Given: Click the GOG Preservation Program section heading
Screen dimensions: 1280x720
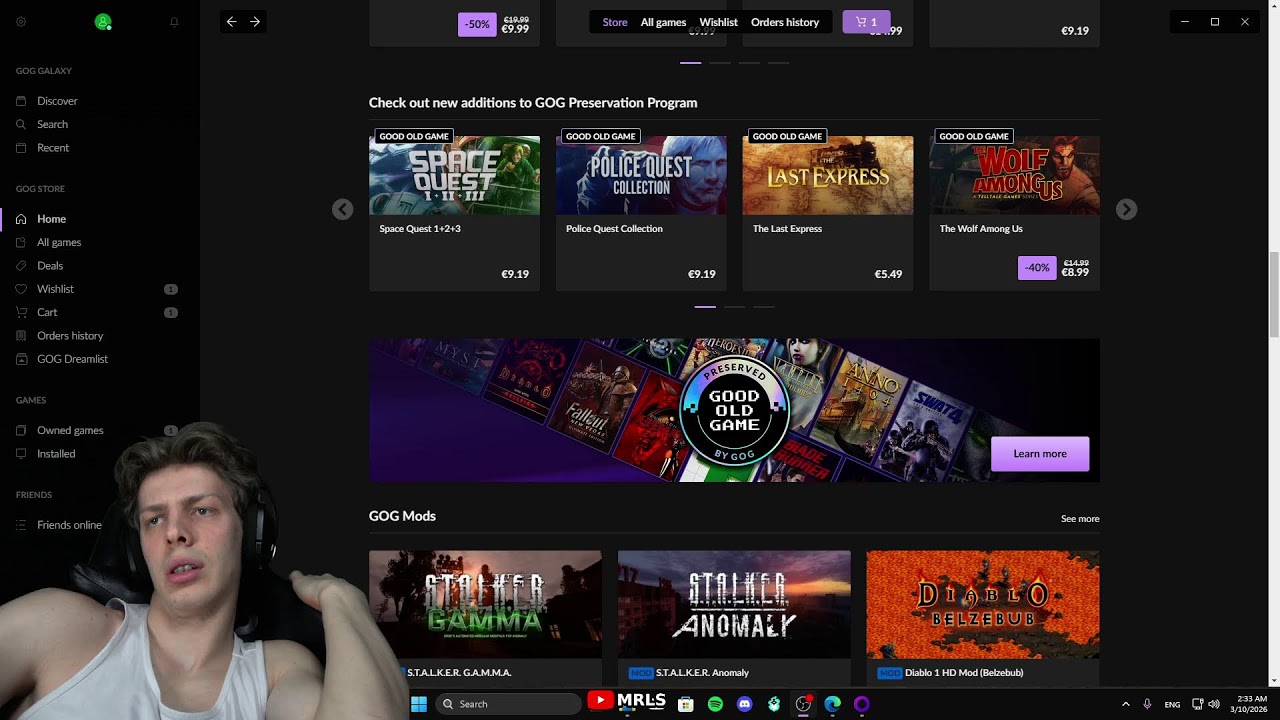Looking at the screenshot, I should [x=533, y=103].
